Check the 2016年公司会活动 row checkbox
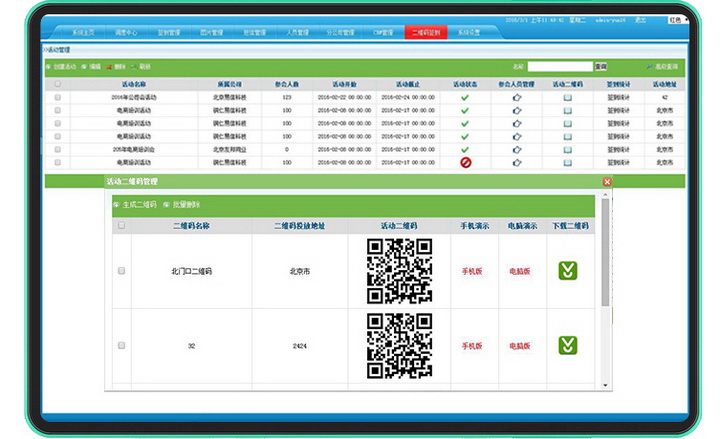Screen dimensions: 720x439 point(57,97)
